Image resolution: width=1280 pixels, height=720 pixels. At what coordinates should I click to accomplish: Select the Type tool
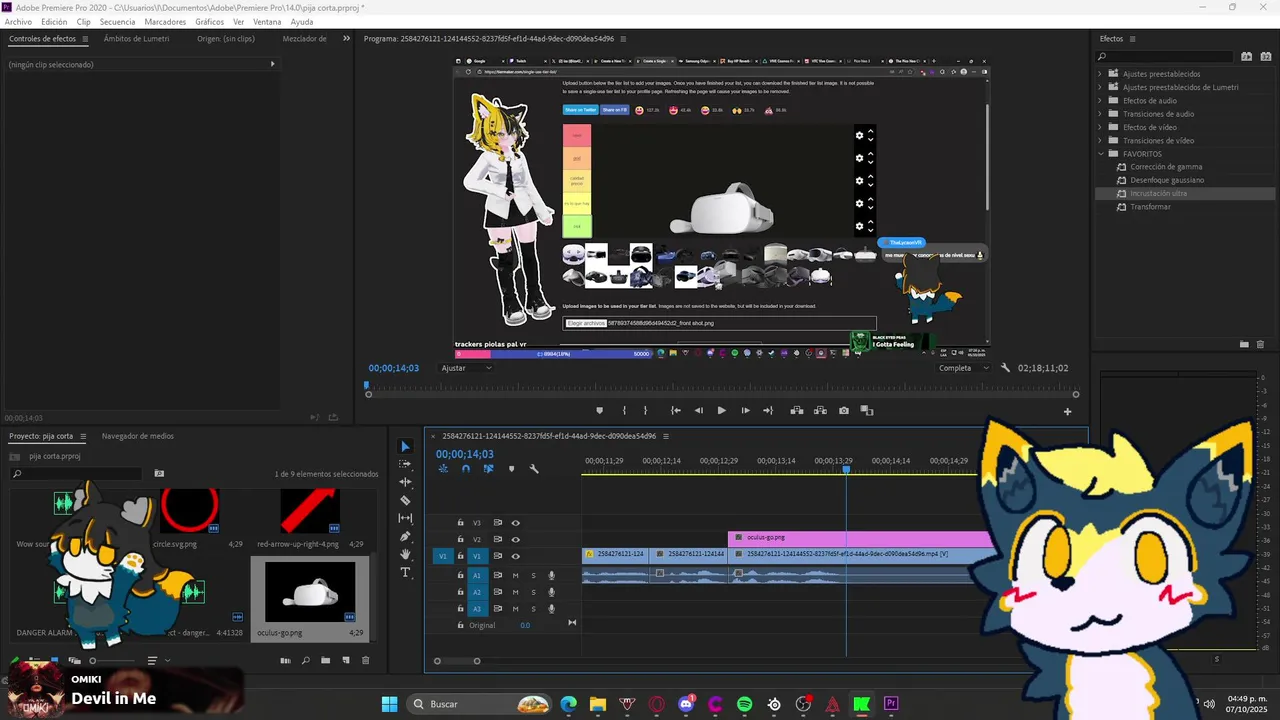[405, 572]
